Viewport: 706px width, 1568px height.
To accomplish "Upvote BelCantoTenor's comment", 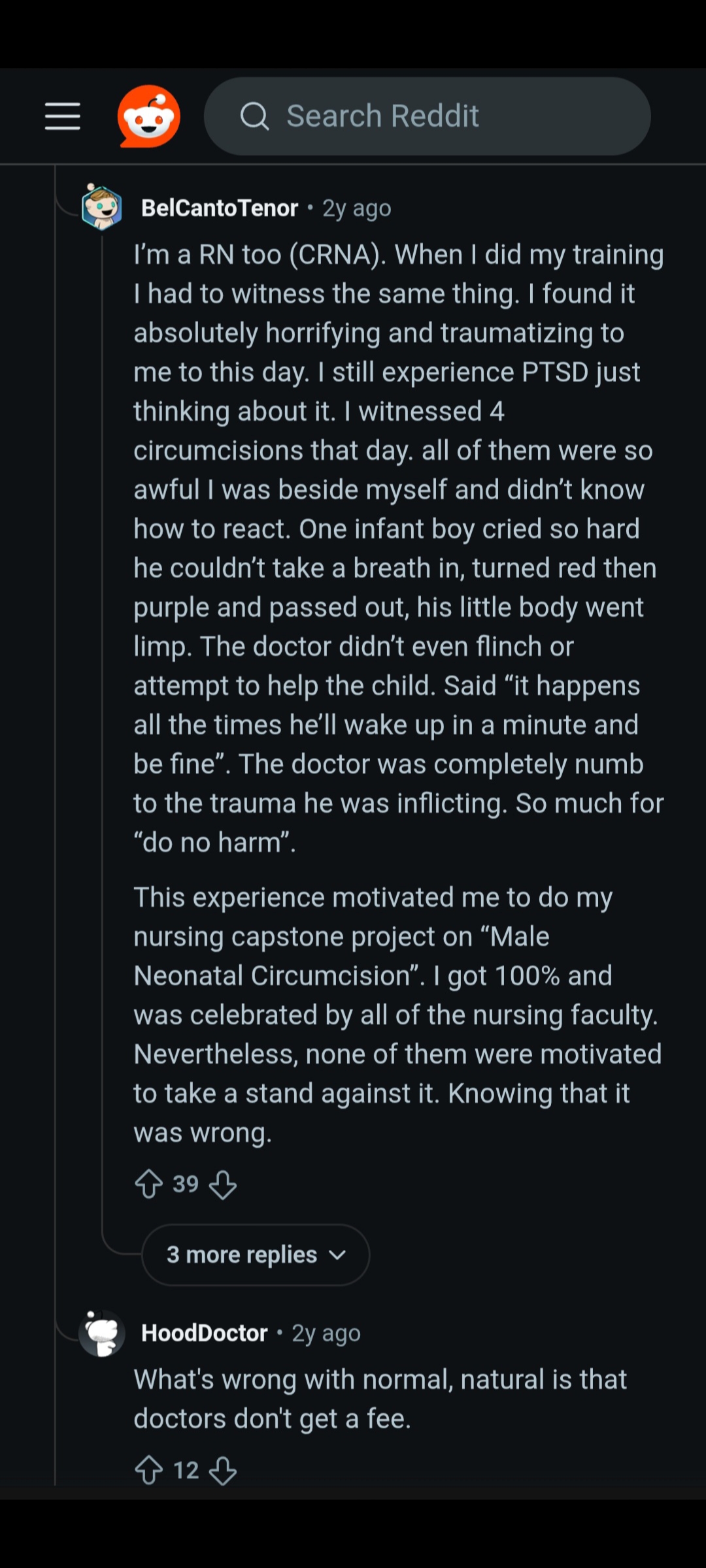I will pos(149,1183).
